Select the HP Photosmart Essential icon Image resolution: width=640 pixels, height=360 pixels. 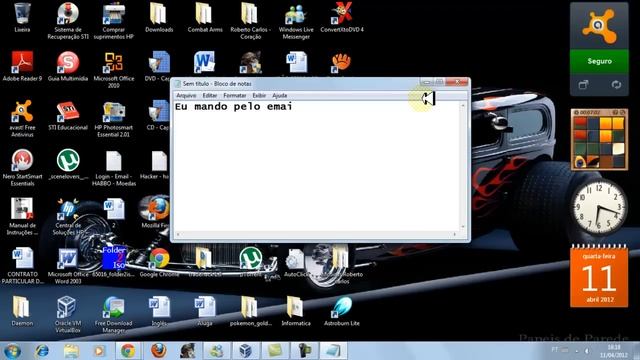click(113, 118)
